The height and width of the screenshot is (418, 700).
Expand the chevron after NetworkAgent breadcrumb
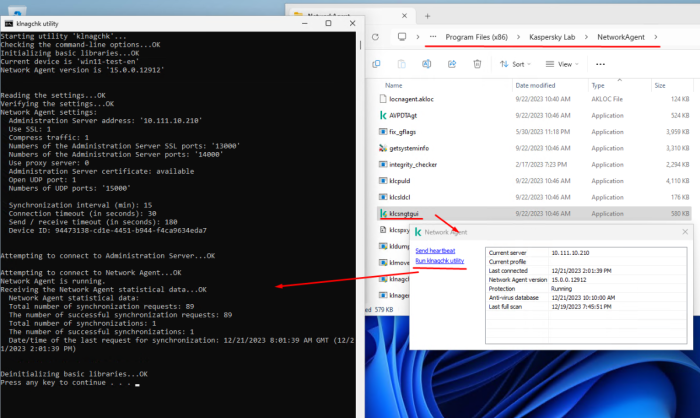pos(656,37)
